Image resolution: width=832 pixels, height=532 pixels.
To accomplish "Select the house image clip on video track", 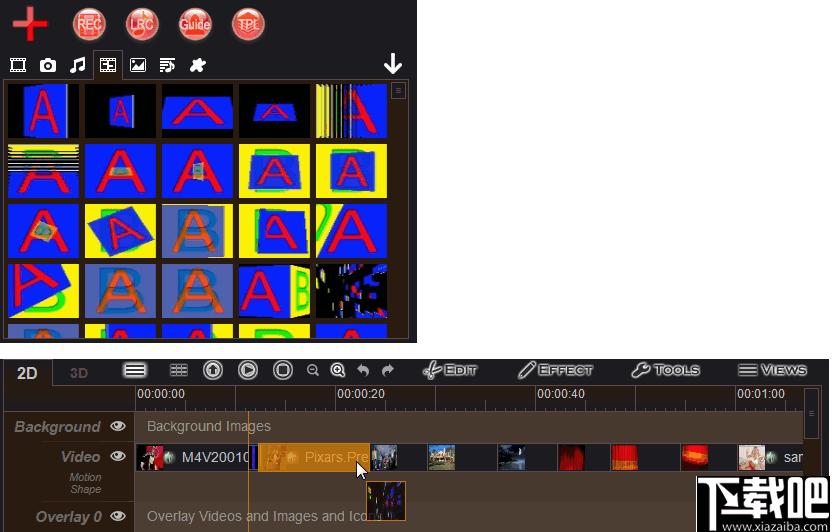I will coord(441,458).
